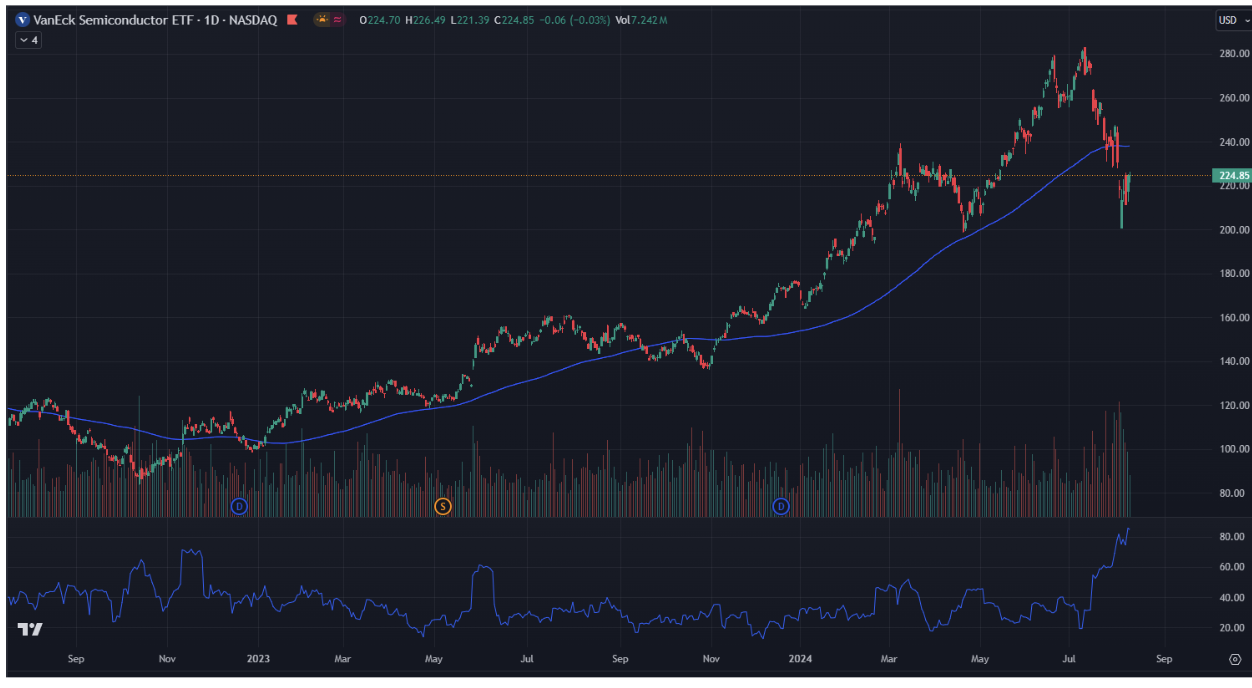This screenshot has height=688, width=1252.
Task: Click the 180.00 price axis label
Action: [x=1233, y=273]
